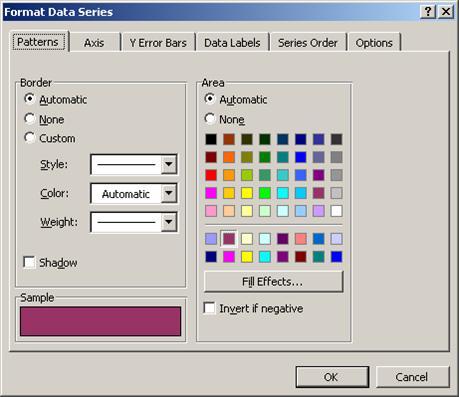
Task: Choose the pure blue swatch in second row
Action: [301, 157]
